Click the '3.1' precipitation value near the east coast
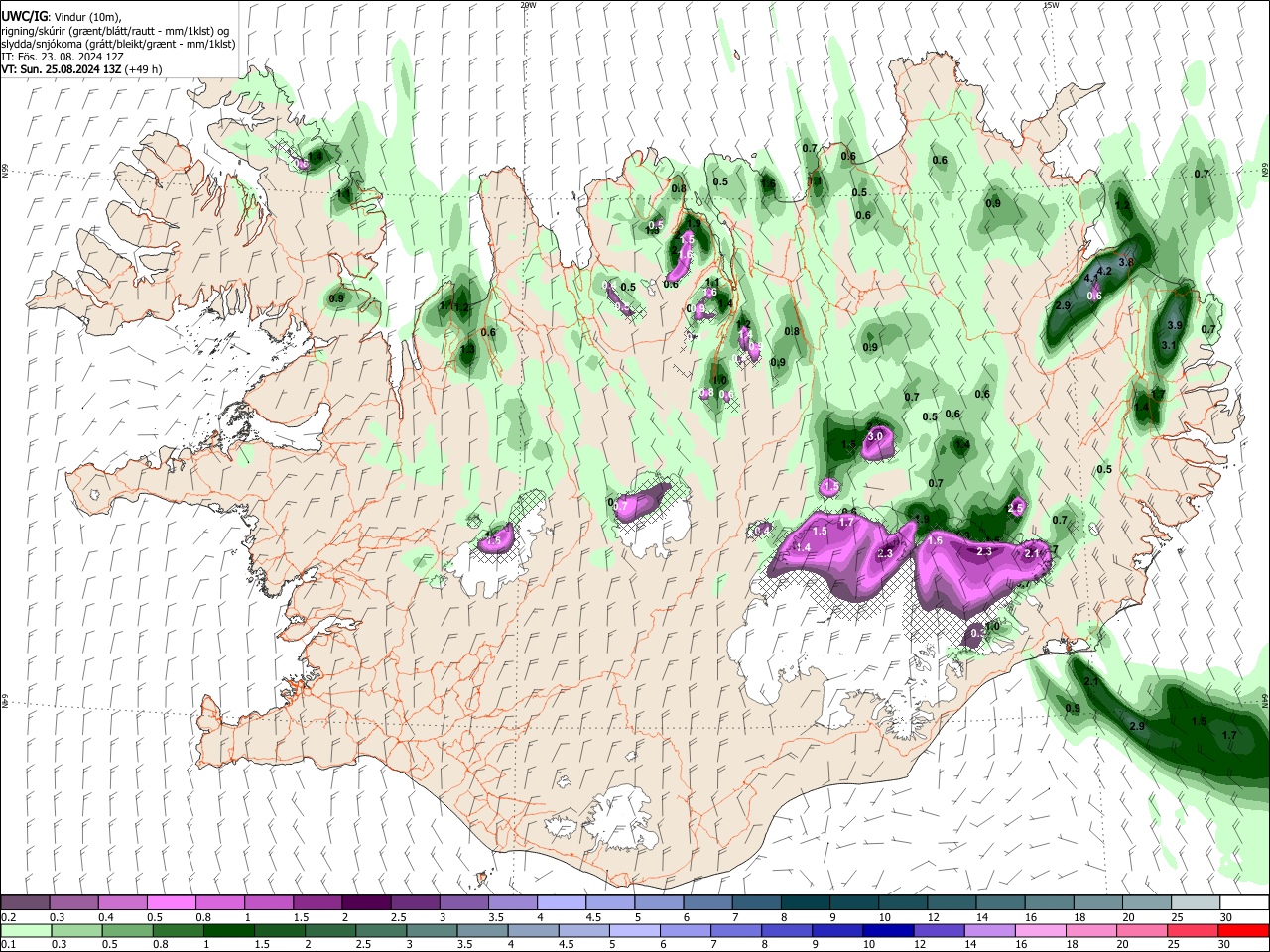This screenshot has height=952, width=1270. pos(1169,345)
